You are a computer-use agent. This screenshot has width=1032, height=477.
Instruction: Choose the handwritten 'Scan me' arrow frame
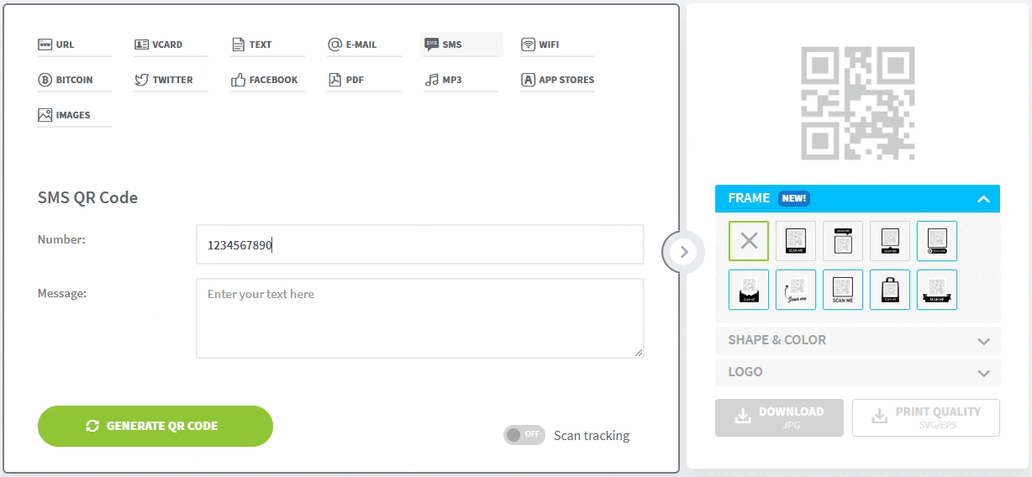pos(795,289)
